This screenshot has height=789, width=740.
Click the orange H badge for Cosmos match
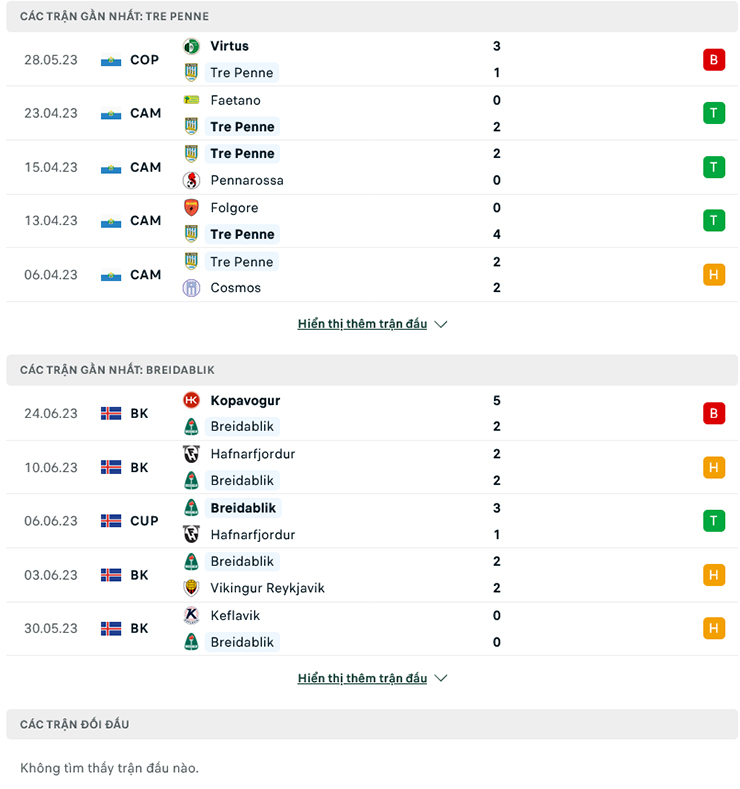(x=713, y=274)
